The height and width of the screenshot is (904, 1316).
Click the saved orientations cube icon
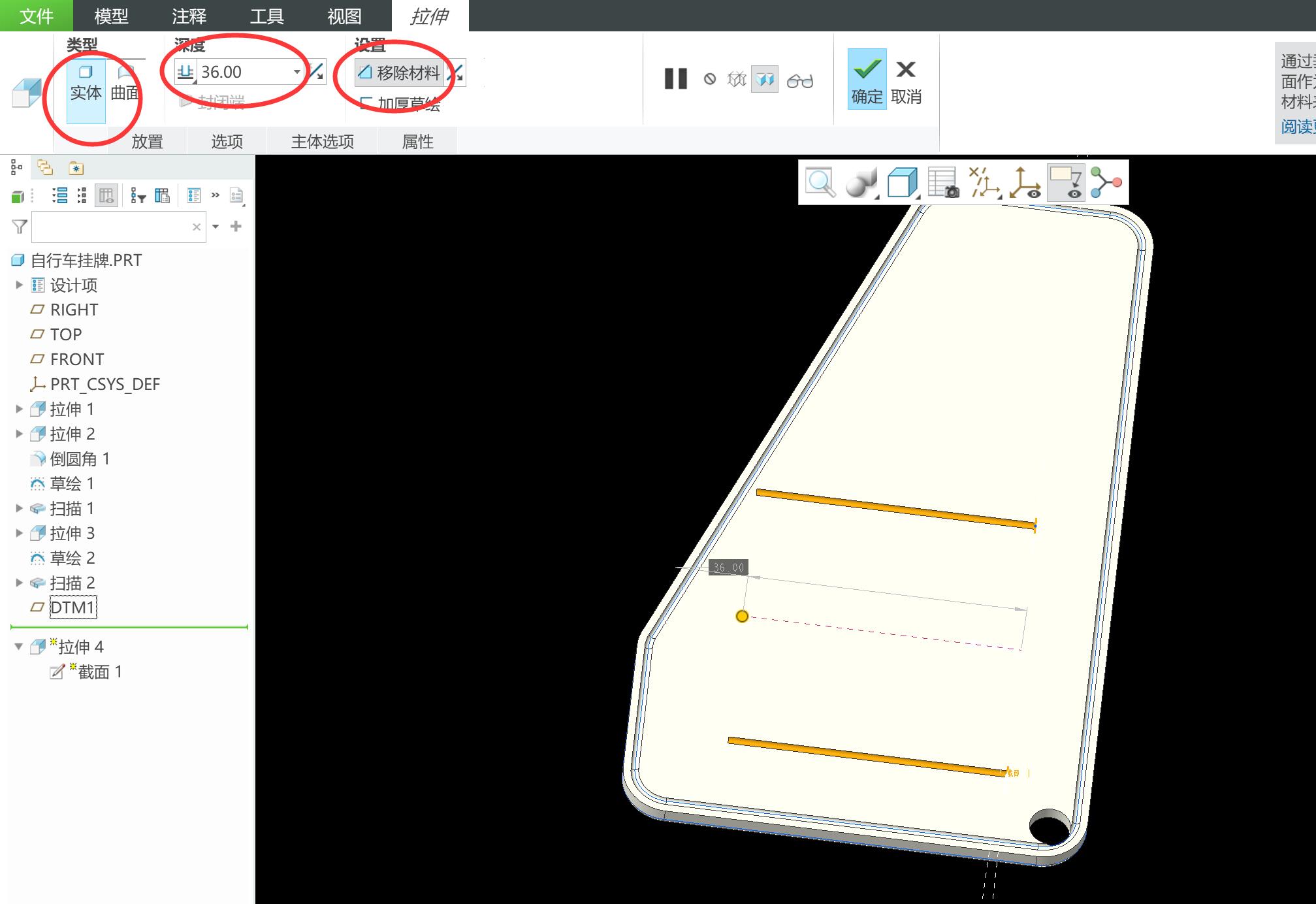pos(902,182)
